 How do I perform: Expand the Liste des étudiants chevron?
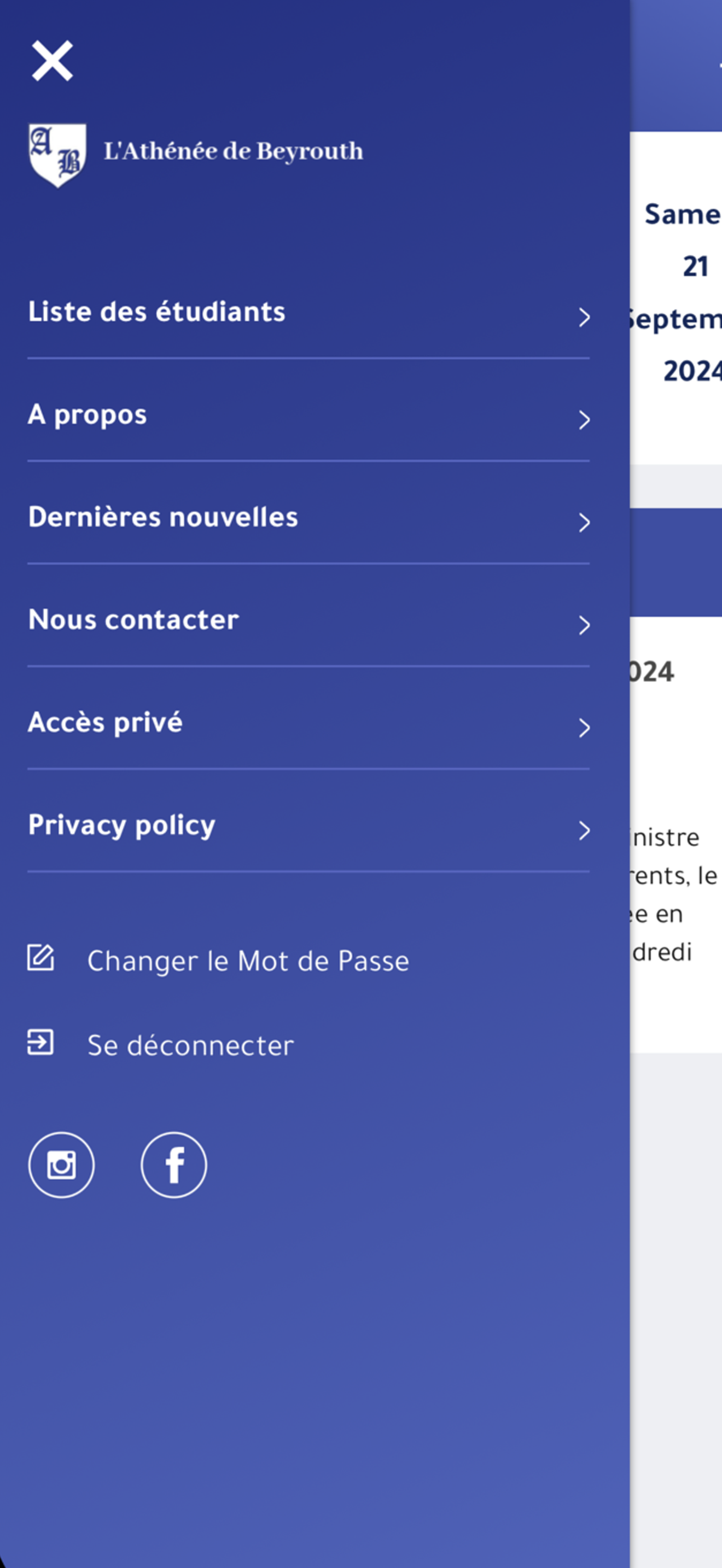pos(584,317)
